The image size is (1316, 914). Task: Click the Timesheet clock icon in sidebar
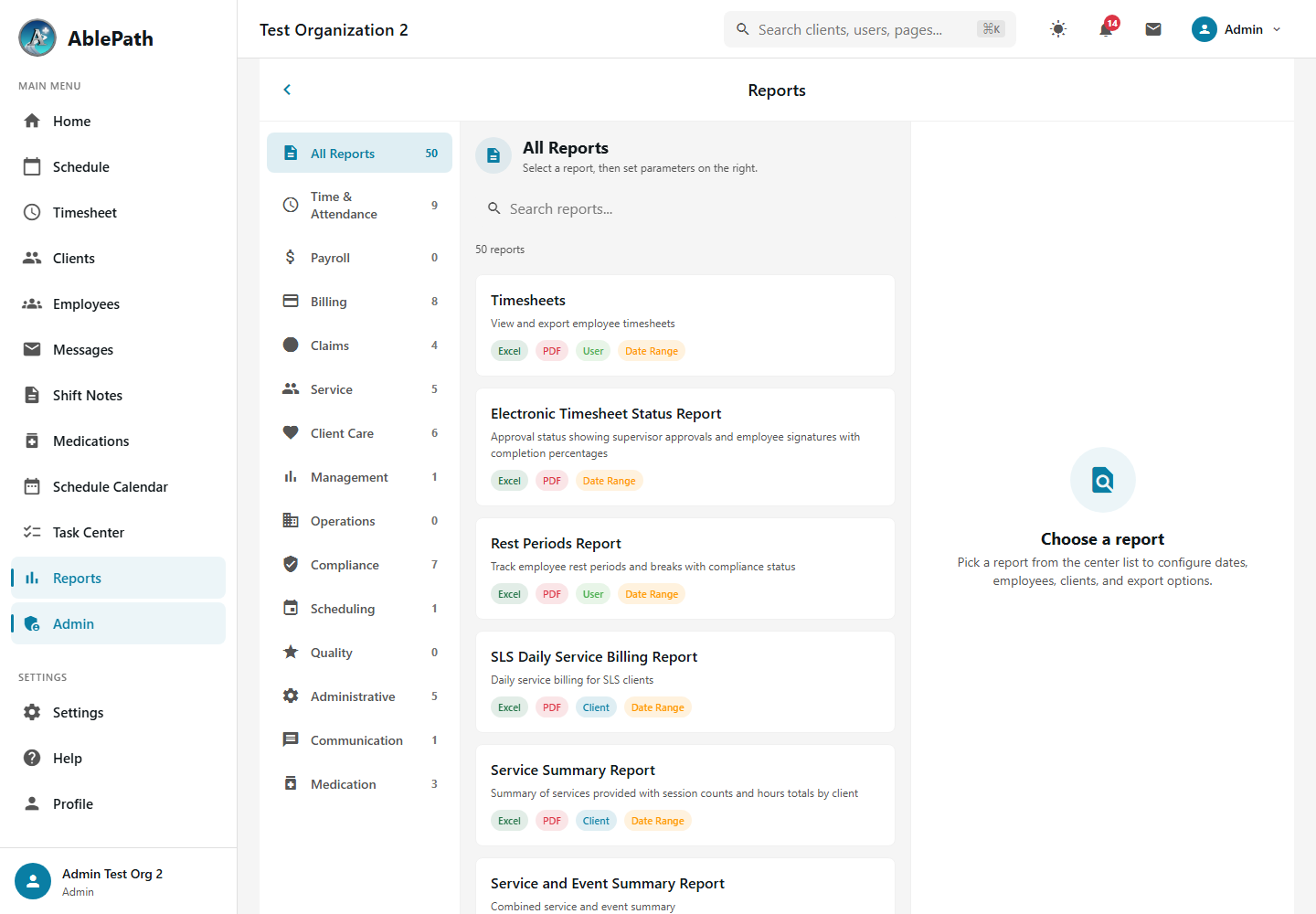click(x=32, y=212)
